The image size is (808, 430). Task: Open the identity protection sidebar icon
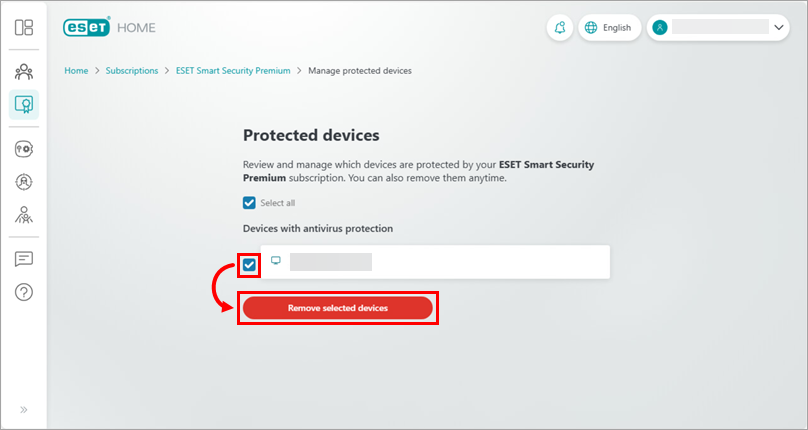(24, 182)
